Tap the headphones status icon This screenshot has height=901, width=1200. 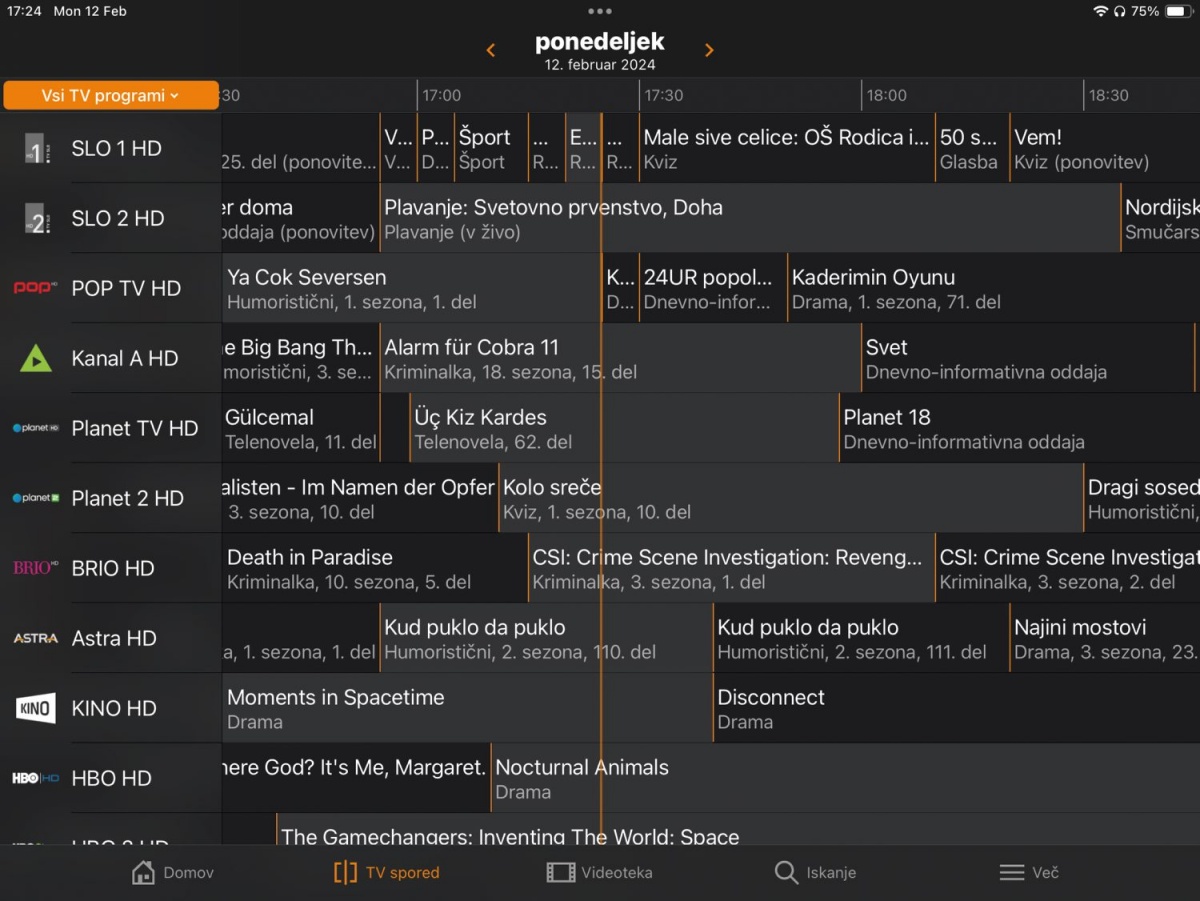coord(1120,11)
